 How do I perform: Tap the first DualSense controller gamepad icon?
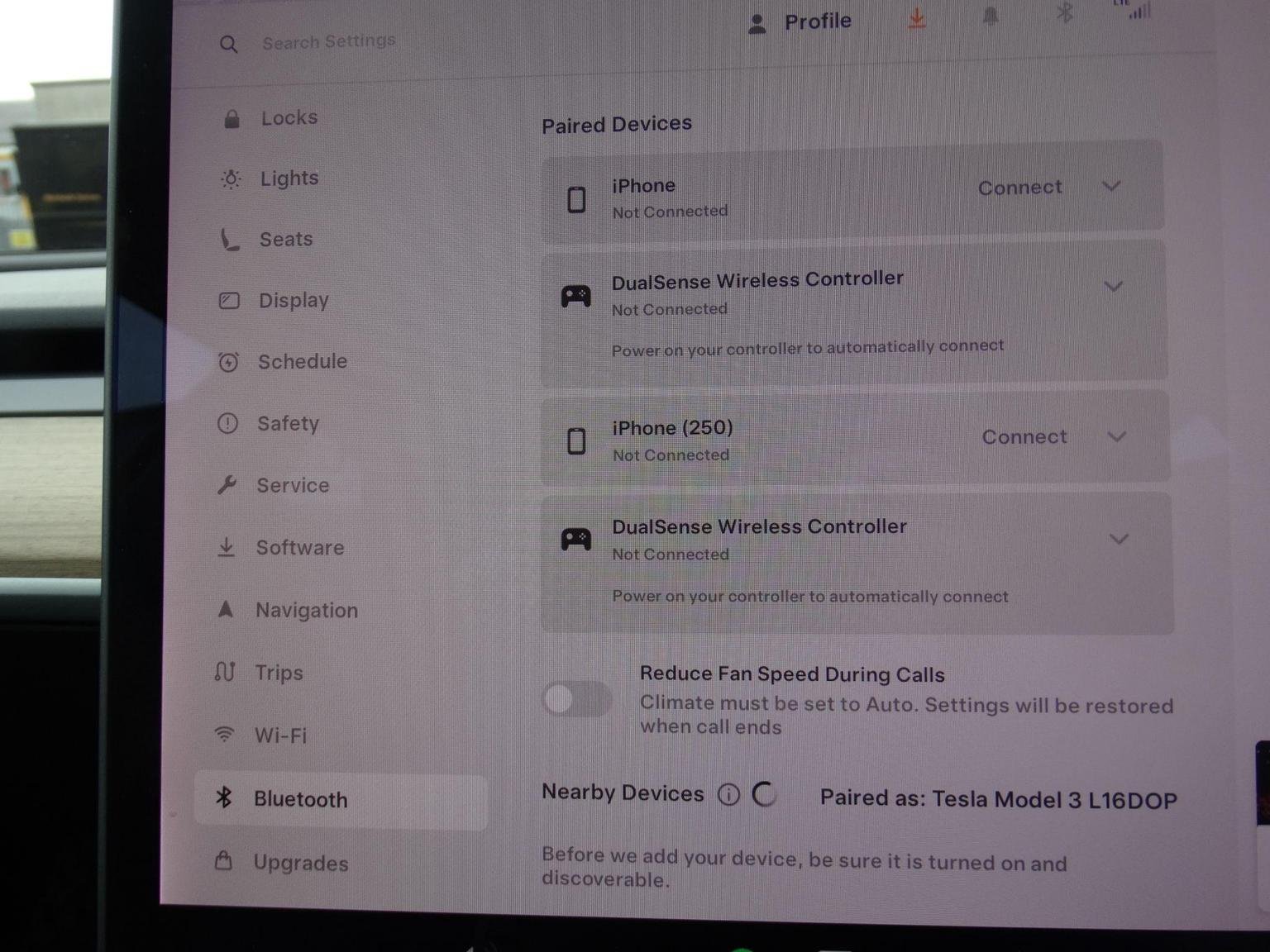[575, 296]
